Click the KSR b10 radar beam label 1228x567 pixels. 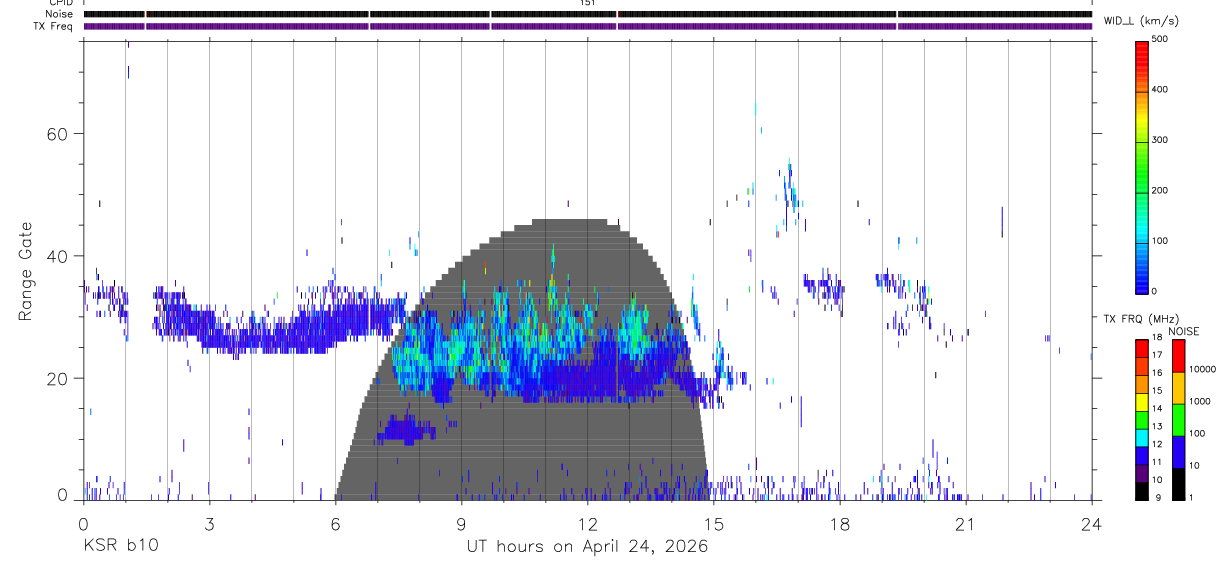pyautogui.click(x=119, y=546)
